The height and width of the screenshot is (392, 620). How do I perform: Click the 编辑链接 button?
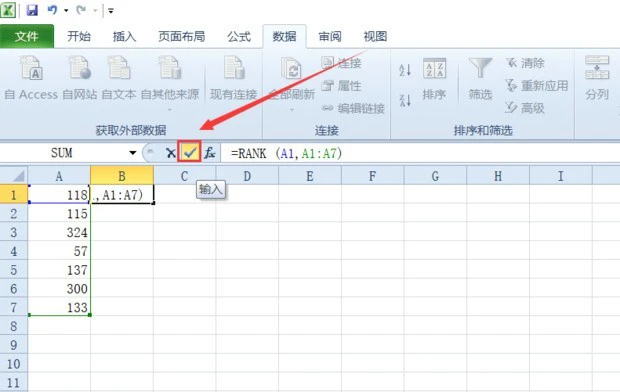tap(353, 108)
